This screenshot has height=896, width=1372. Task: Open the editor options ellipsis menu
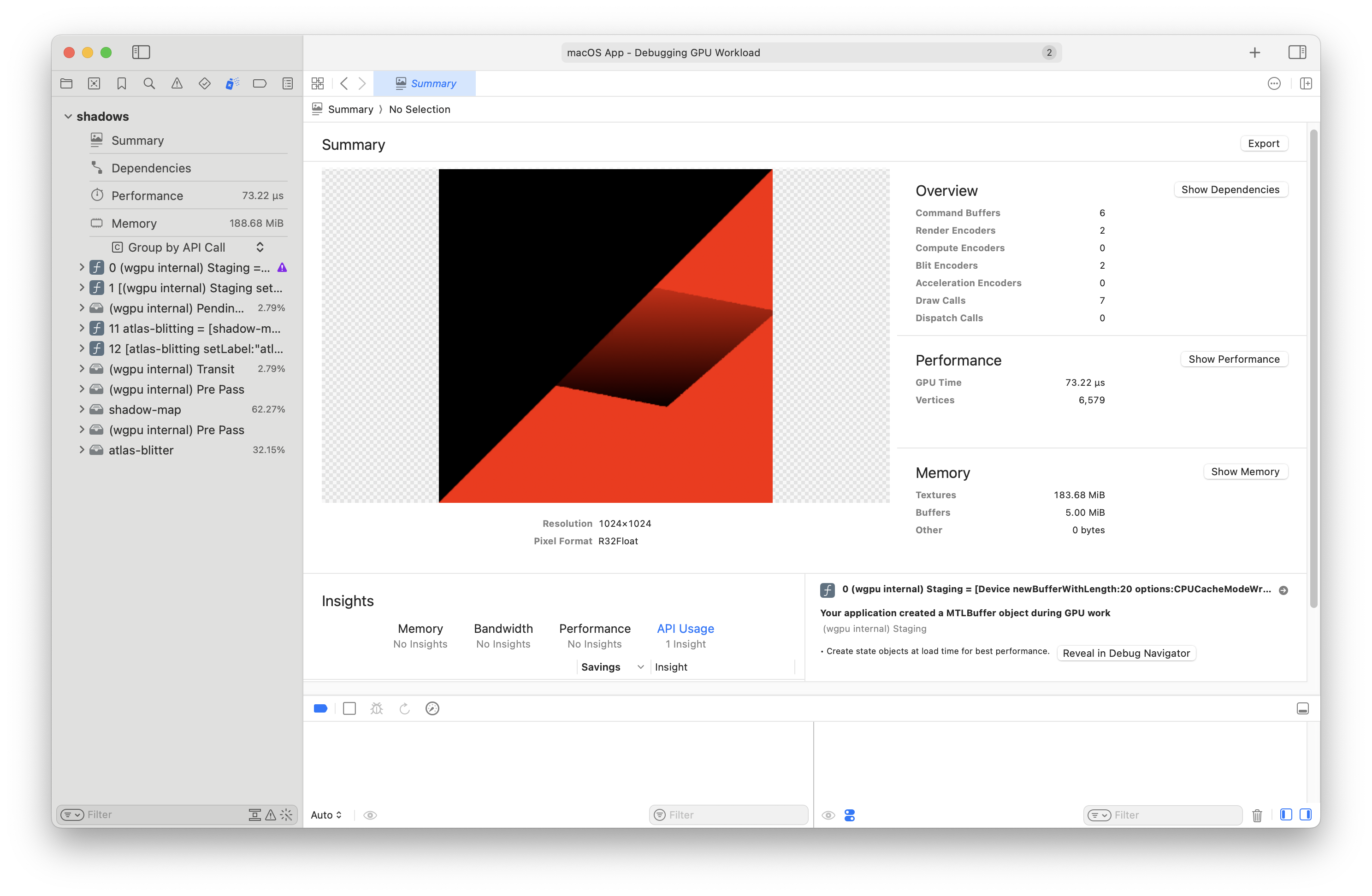point(1274,83)
